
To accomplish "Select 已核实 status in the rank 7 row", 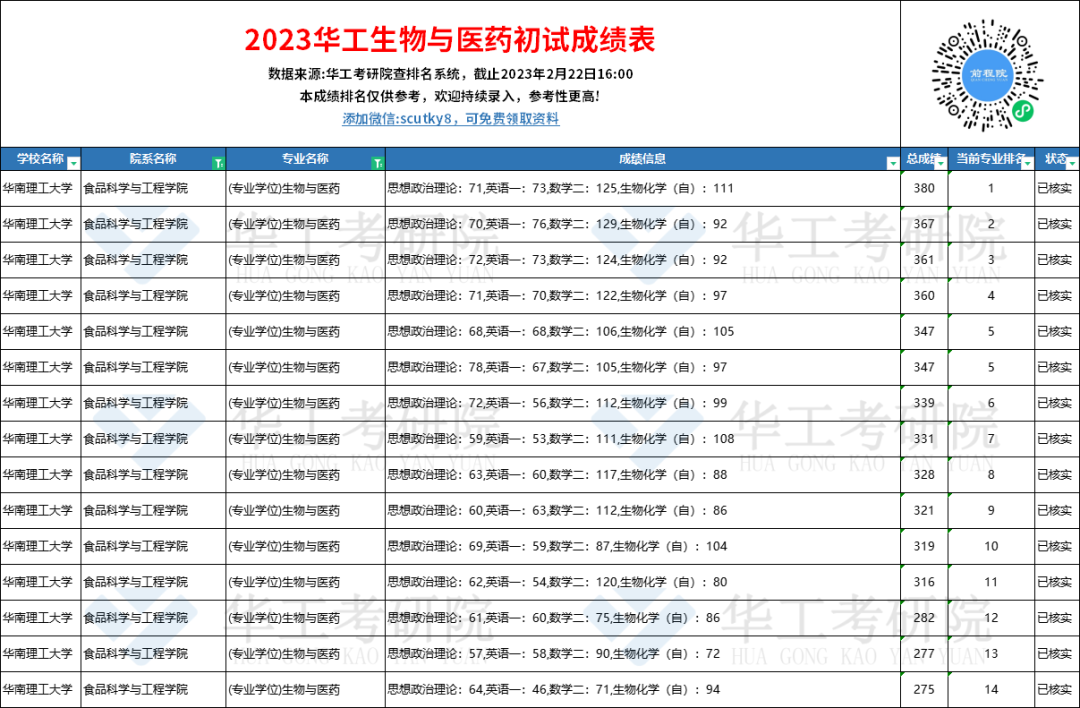I will 1057,439.
